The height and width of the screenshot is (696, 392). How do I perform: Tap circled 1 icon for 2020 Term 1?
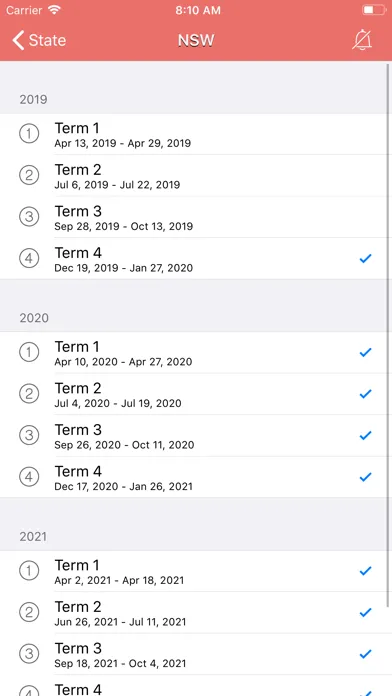tap(29, 352)
